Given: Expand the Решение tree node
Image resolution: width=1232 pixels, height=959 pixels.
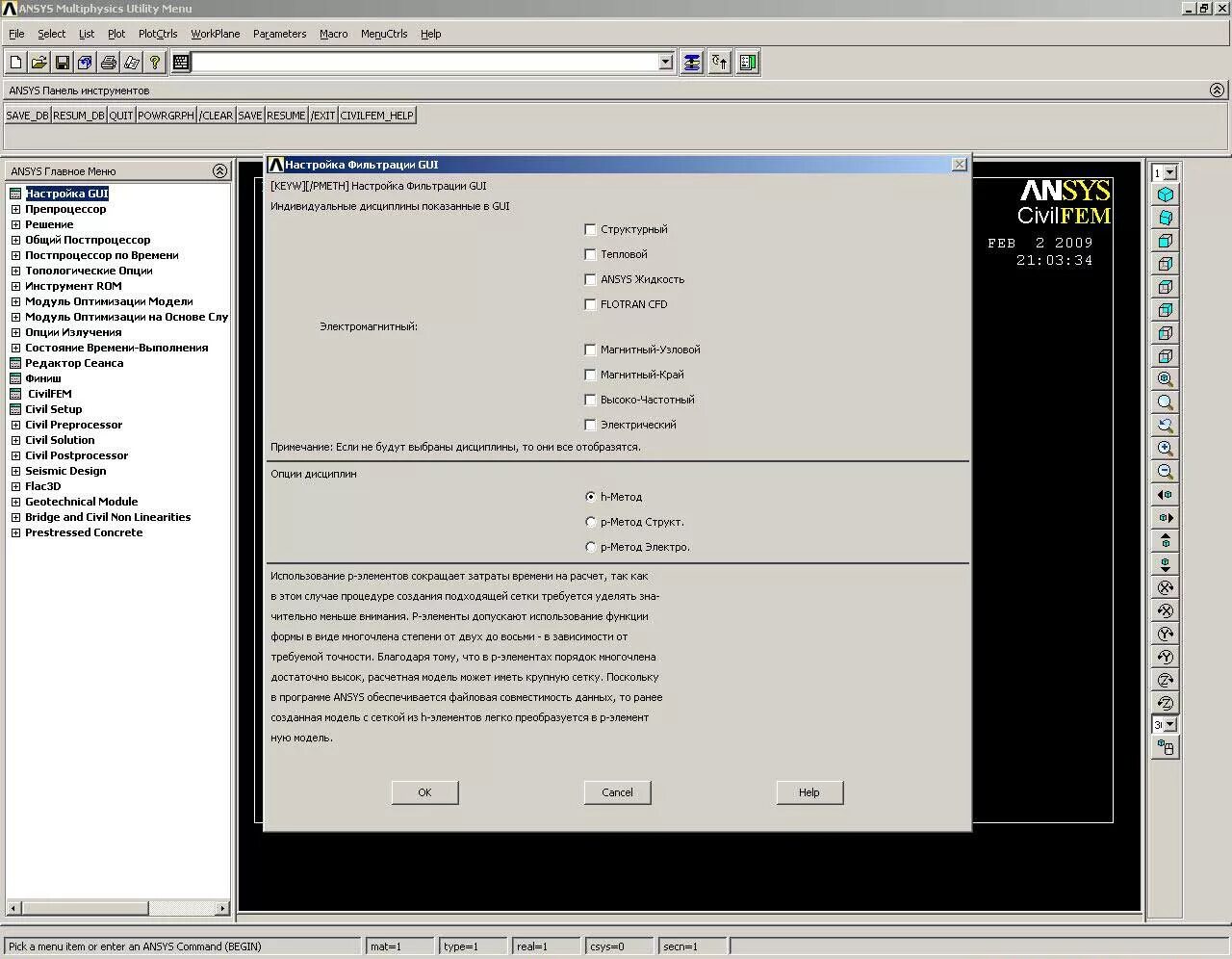Looking at the screenshot, I should [15, 224].
